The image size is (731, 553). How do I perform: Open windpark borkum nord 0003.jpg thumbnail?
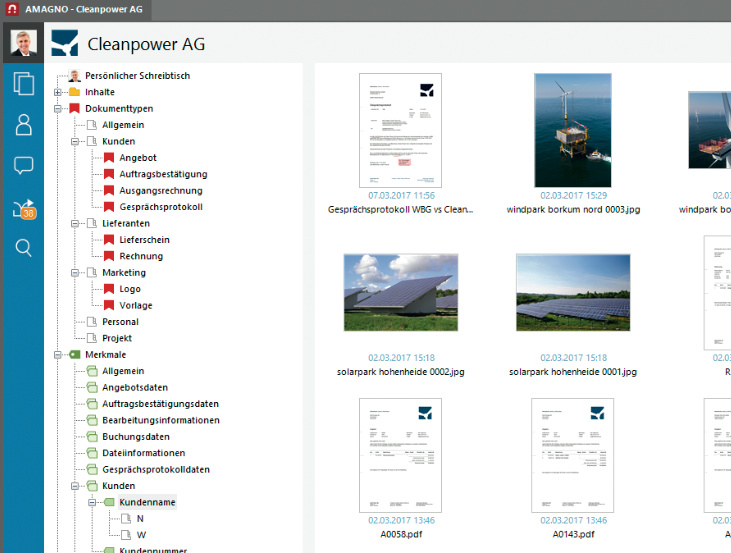coord(572,130)
